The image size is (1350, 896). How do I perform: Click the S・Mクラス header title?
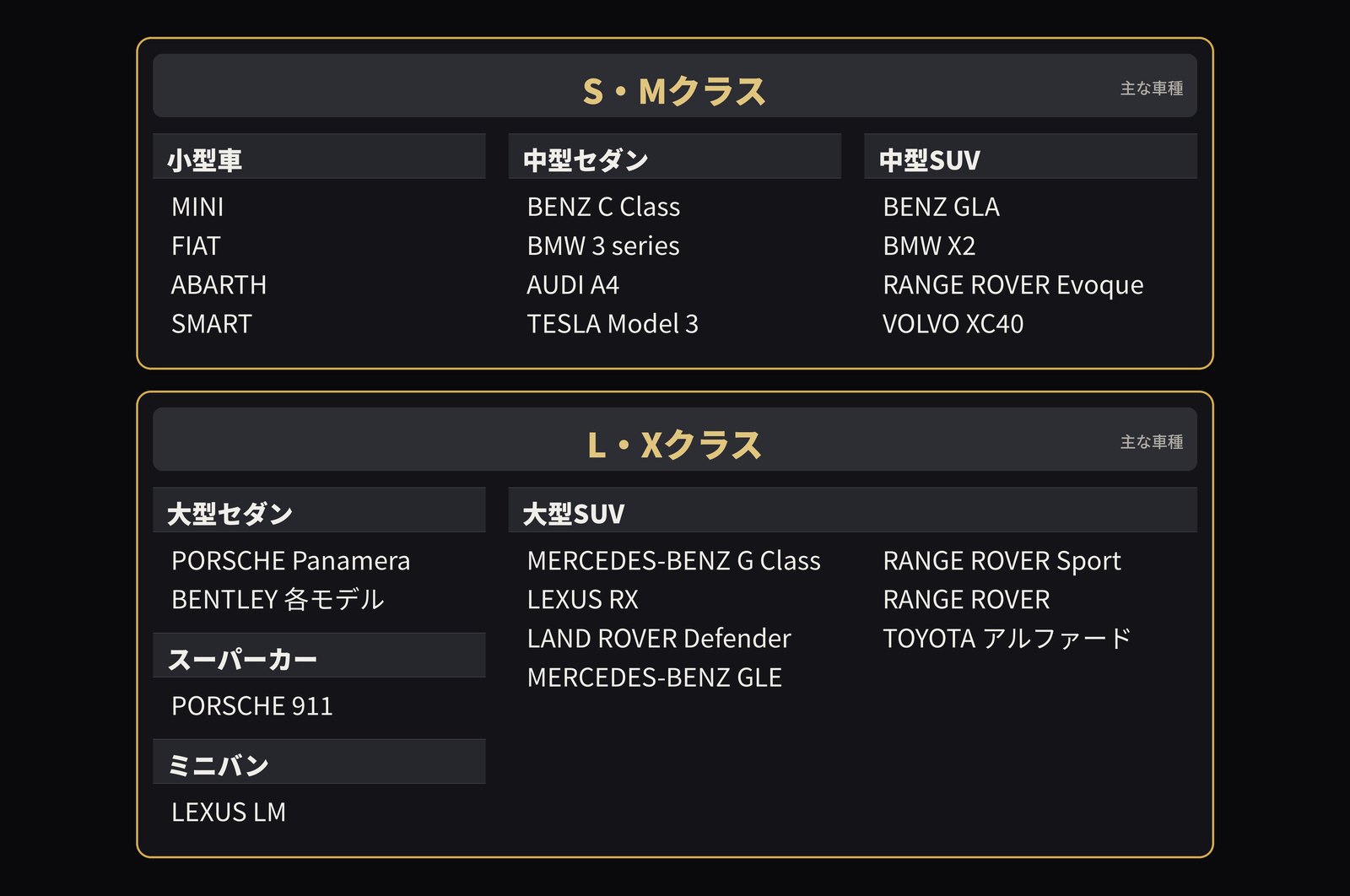(x=674, y=90)
